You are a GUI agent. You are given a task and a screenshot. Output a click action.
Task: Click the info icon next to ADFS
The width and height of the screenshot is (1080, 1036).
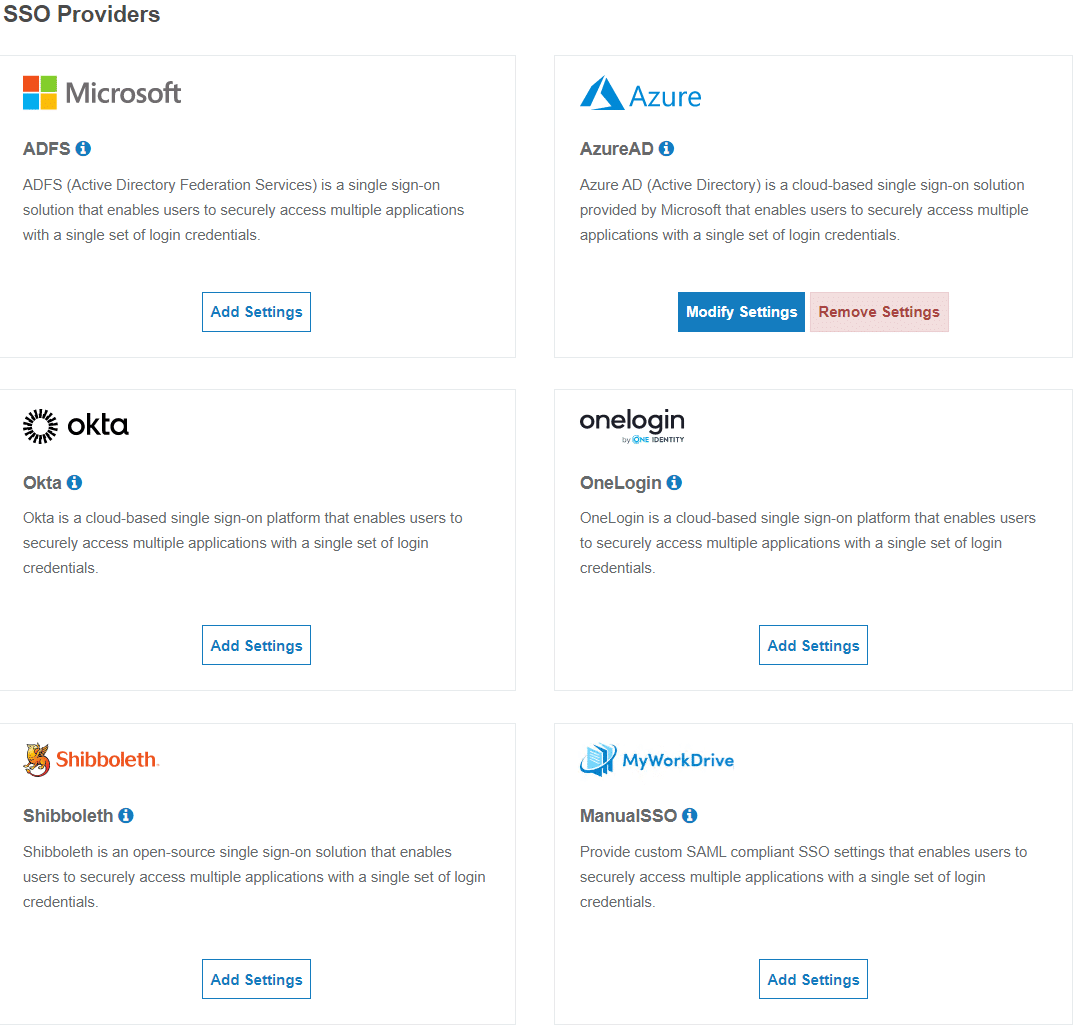[x=83, y=149]
